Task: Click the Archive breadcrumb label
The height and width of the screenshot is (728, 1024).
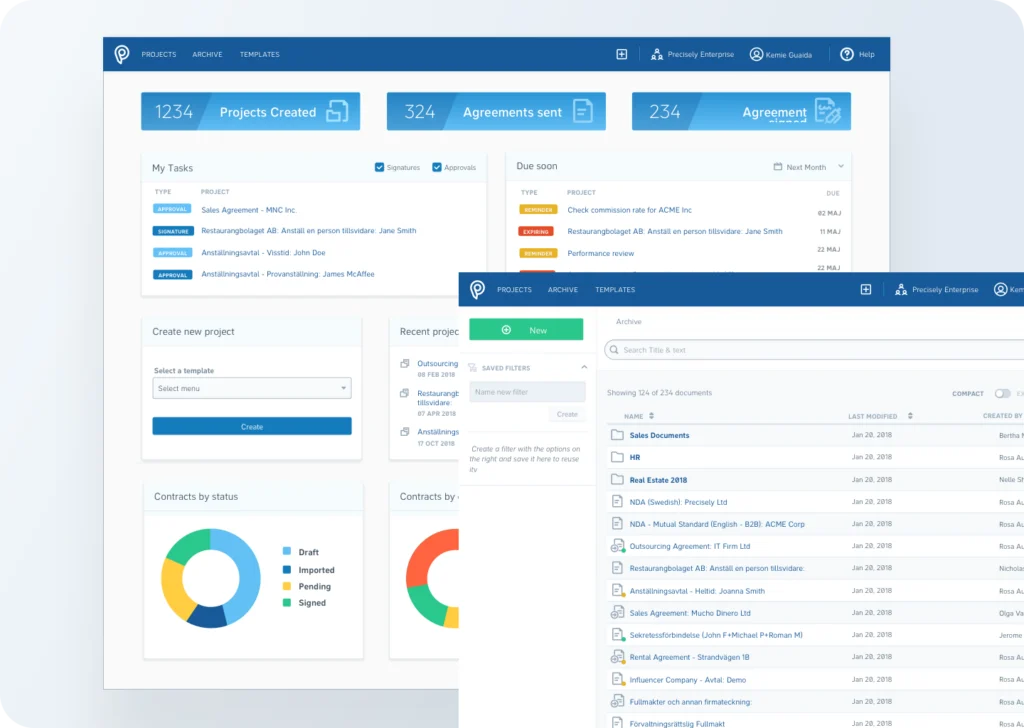Action: click(x=629, y=321)
